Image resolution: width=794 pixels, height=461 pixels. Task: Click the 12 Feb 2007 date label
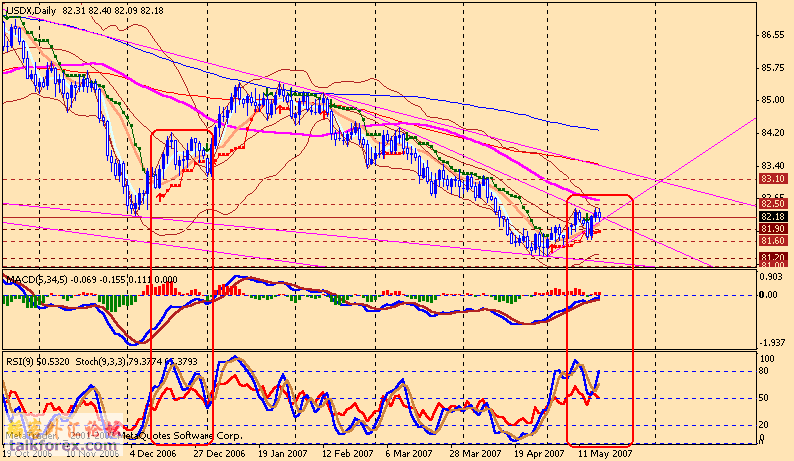coord(347,453)
